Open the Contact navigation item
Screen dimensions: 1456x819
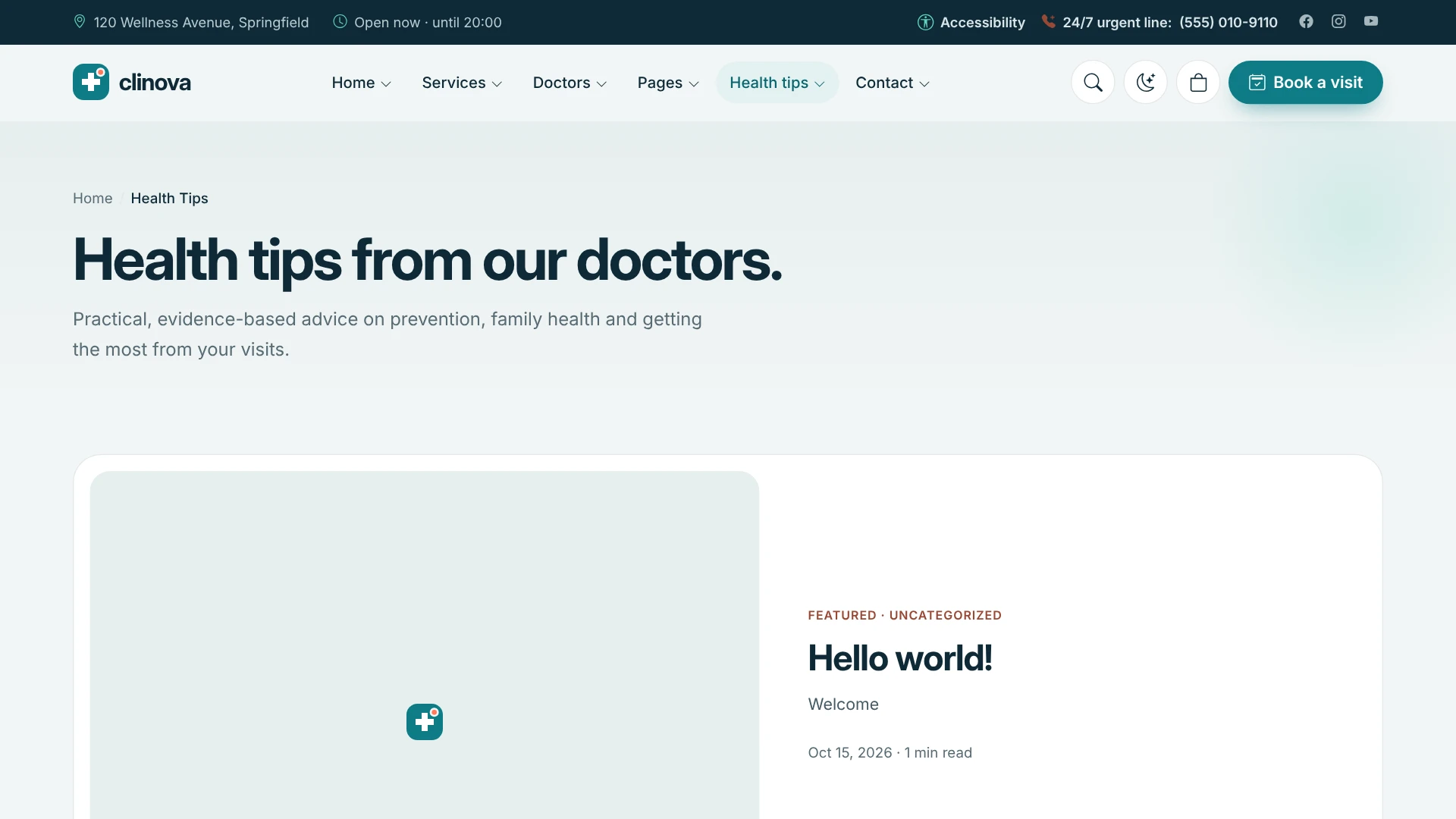tap(892, 82)
